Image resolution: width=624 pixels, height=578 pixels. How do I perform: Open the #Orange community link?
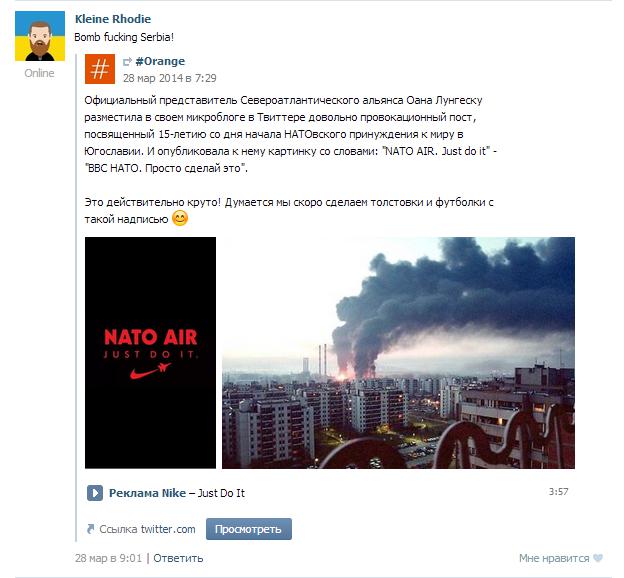(x=160, y=61)
